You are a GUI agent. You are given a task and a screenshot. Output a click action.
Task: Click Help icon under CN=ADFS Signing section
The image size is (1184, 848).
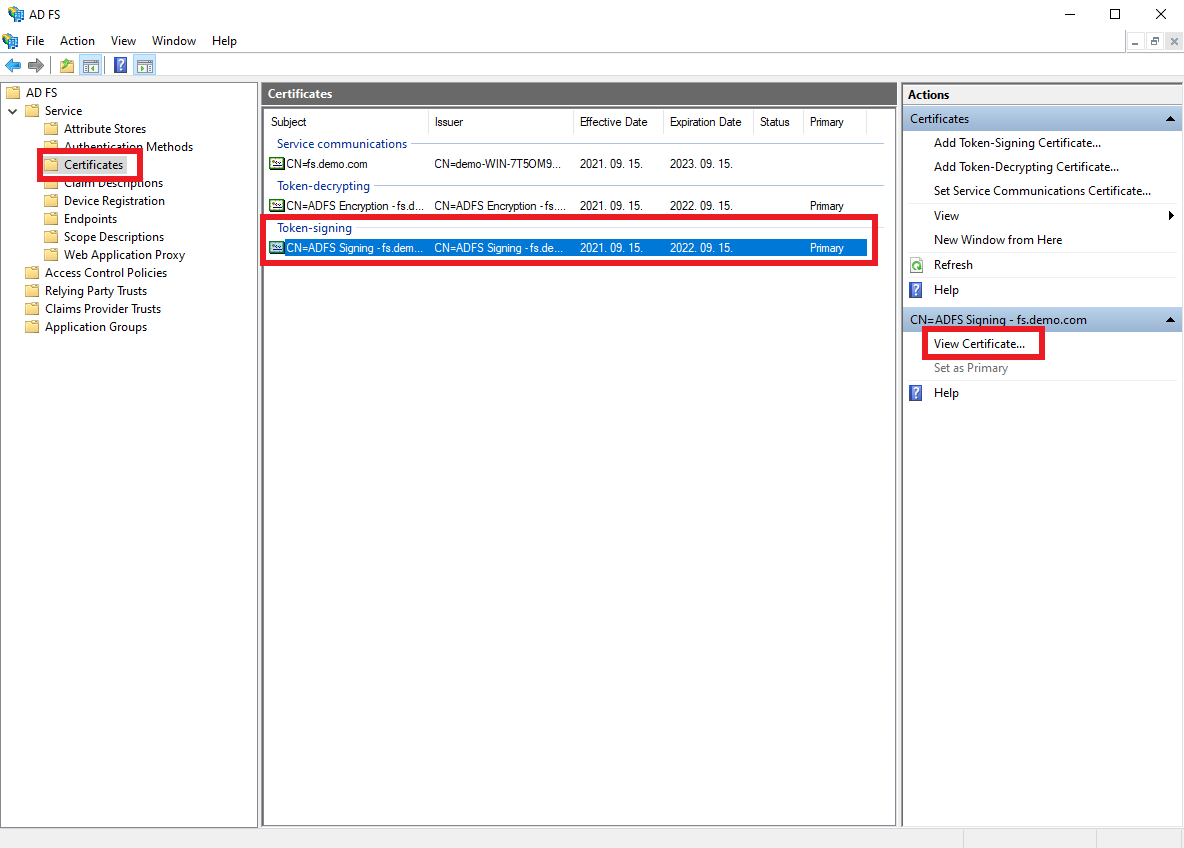click(x=916, y=393)
